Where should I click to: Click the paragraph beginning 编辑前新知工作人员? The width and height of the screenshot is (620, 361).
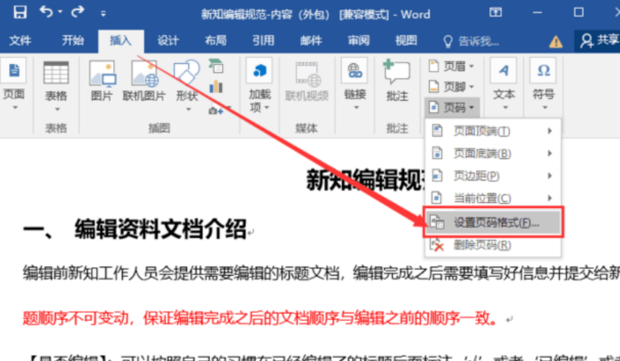click(x=321, y=273)
